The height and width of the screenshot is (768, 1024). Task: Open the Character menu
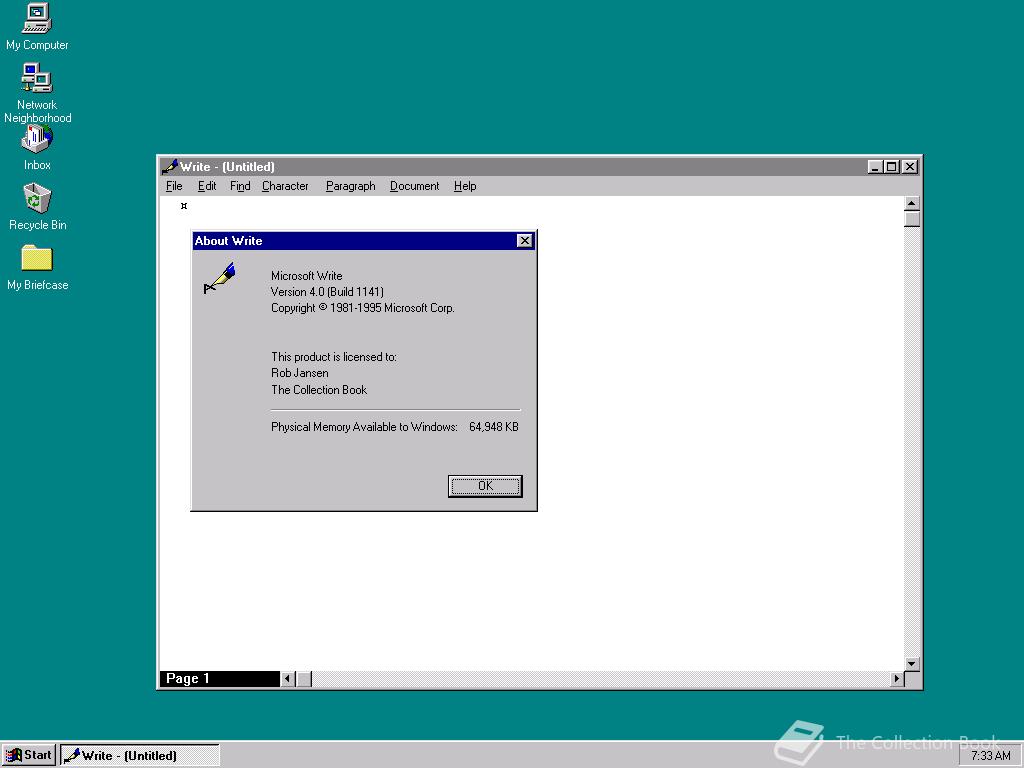[x=285, y=186]
